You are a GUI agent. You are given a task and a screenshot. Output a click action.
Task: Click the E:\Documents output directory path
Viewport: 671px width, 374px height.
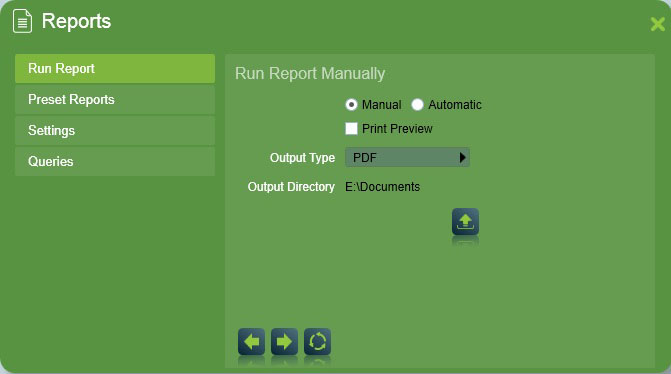click(x=382, y=187)
